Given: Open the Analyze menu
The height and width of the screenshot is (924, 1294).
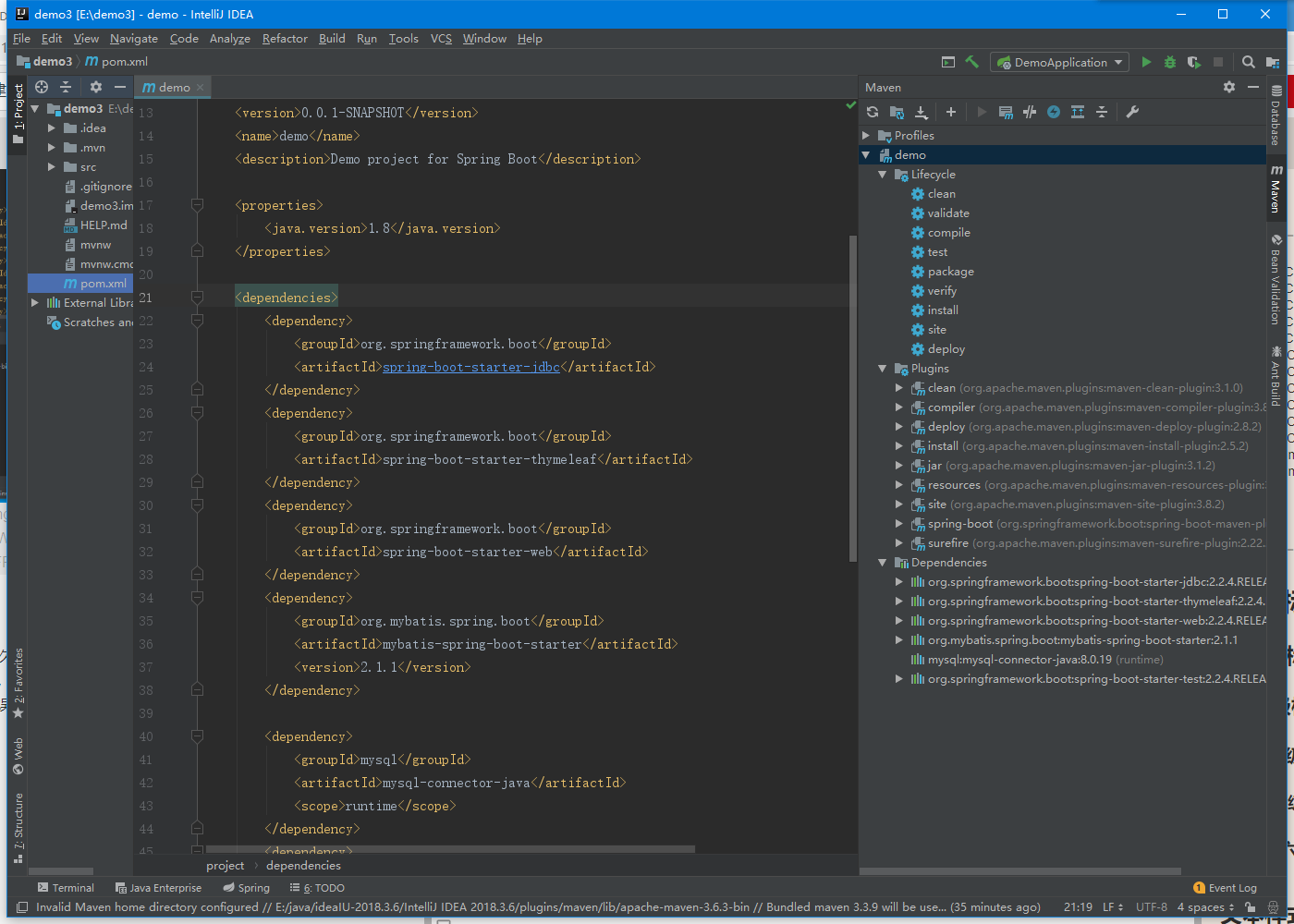Looking at the screenshot, I should point(230,38).
